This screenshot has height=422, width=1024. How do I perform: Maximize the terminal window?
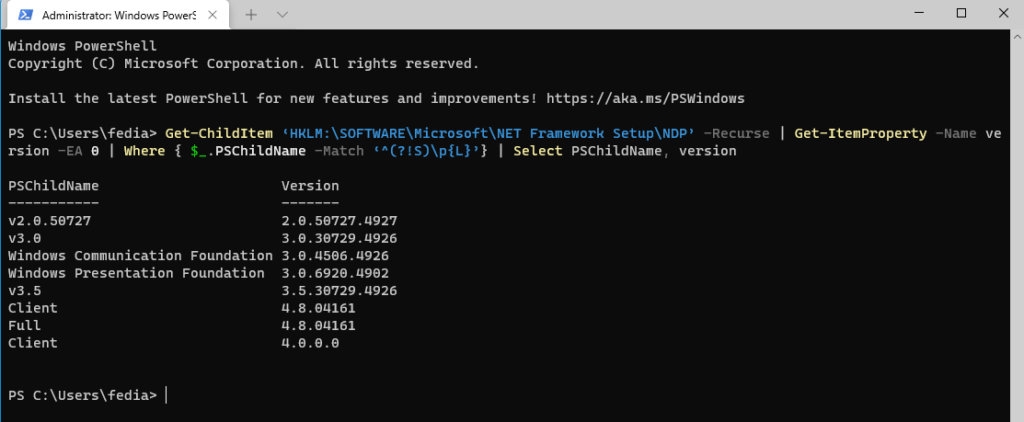[x=961, y=12]
